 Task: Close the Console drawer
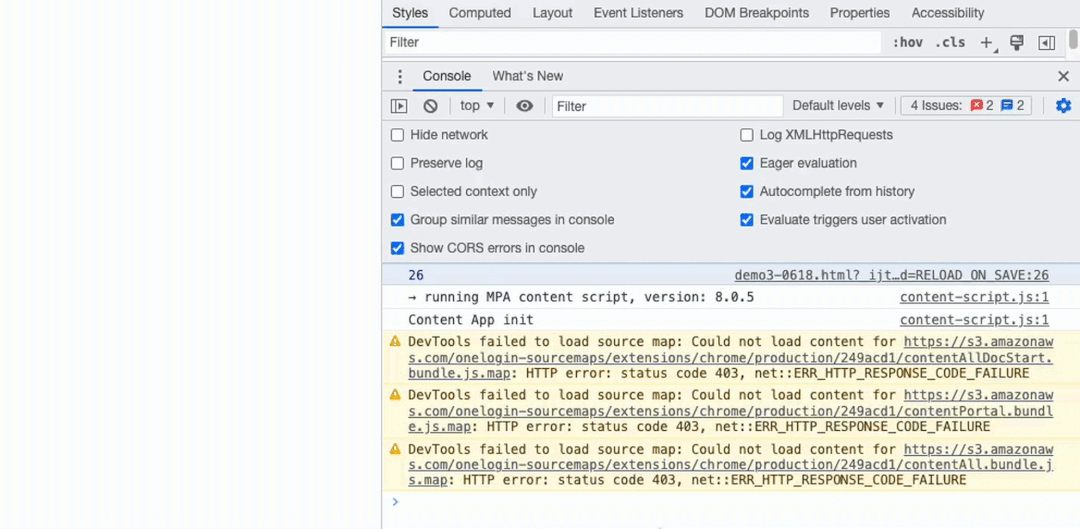(x=1063, y=76)
